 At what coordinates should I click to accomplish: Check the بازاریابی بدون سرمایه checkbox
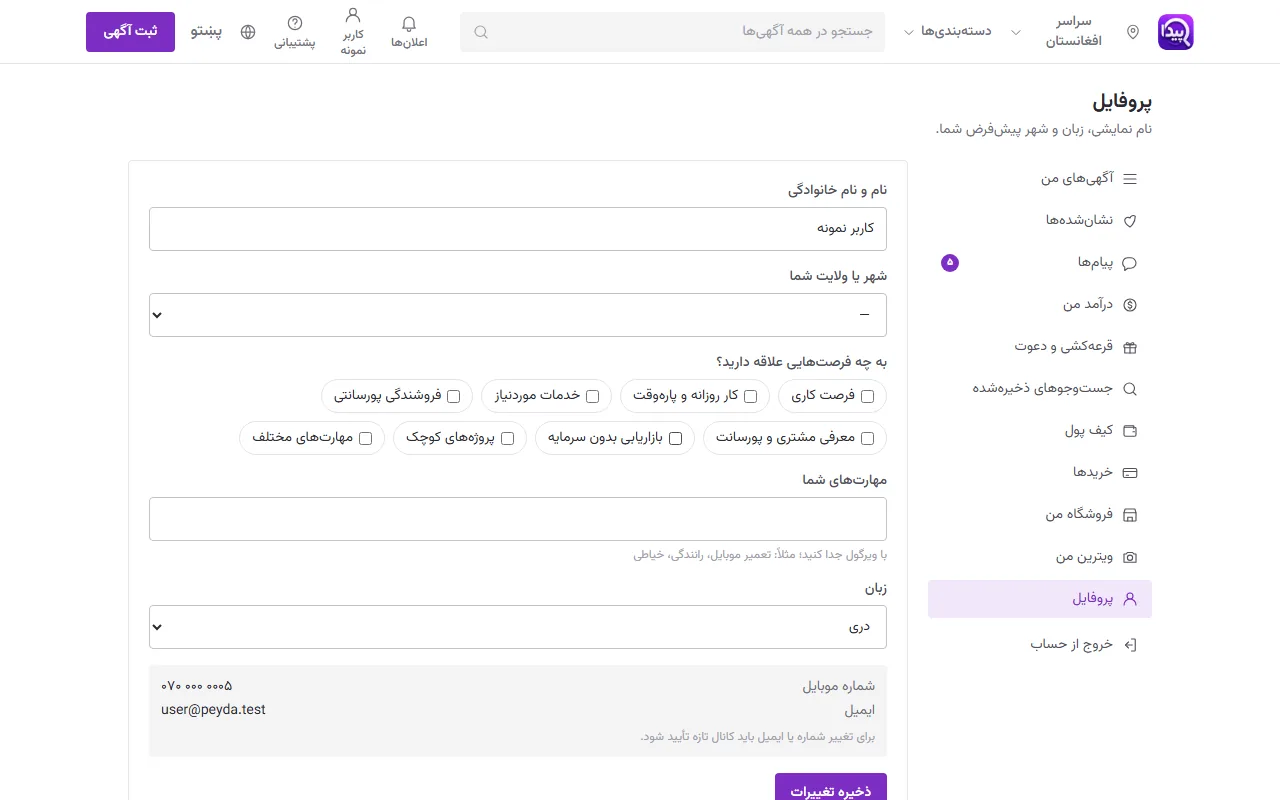676,438
